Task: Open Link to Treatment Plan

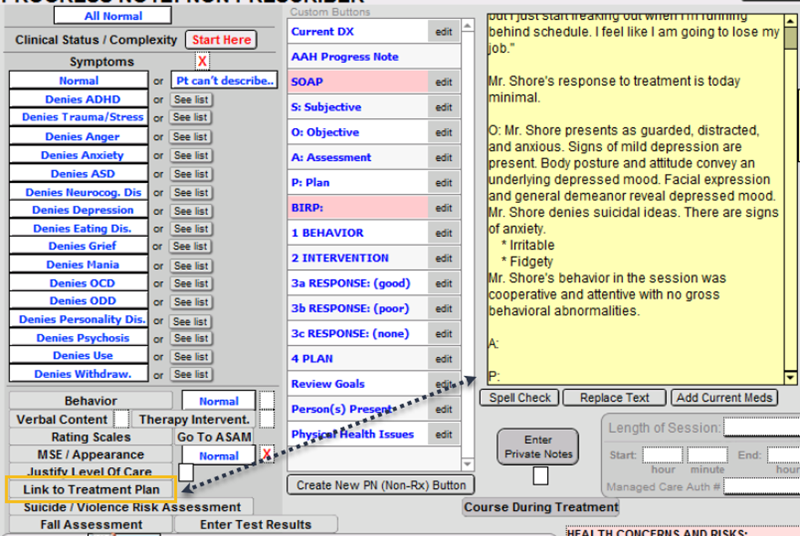Action: point(91,489)
